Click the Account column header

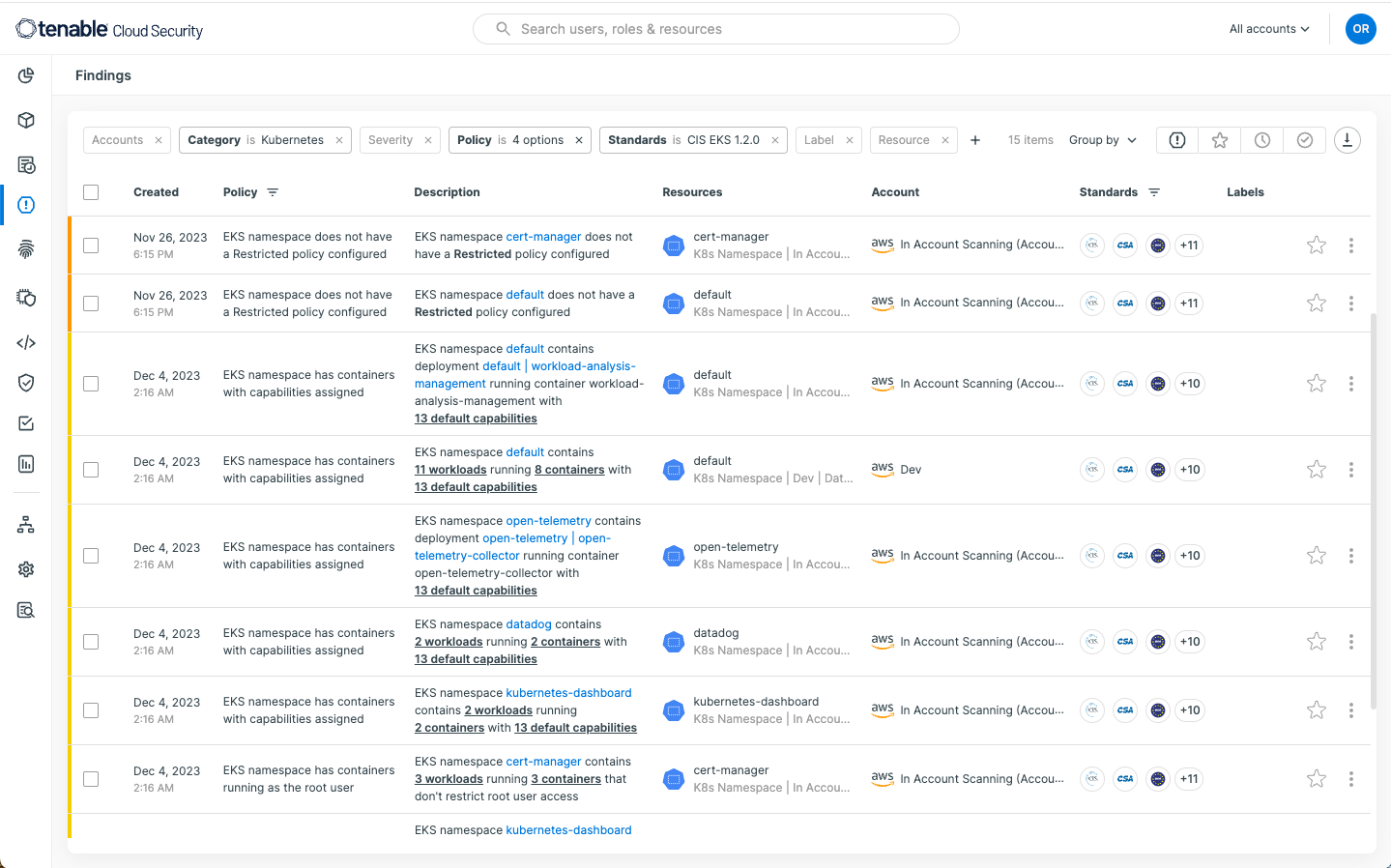coord(895,192)
